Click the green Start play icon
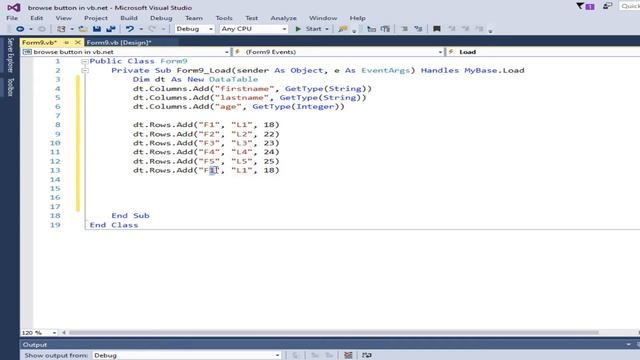The height and width of the screenshot is (360, 640). point(298,29)
